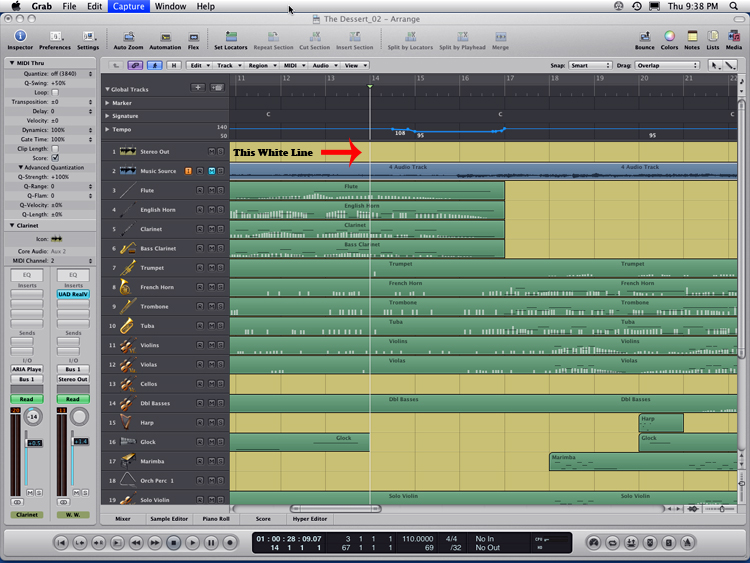Start playback with Play button

[192, 542]
